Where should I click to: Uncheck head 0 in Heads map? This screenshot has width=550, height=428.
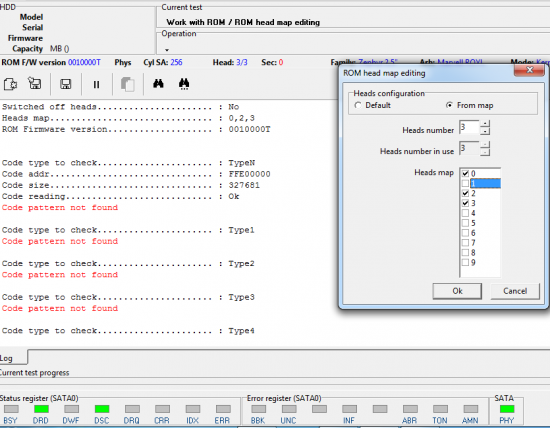point(465,173)
